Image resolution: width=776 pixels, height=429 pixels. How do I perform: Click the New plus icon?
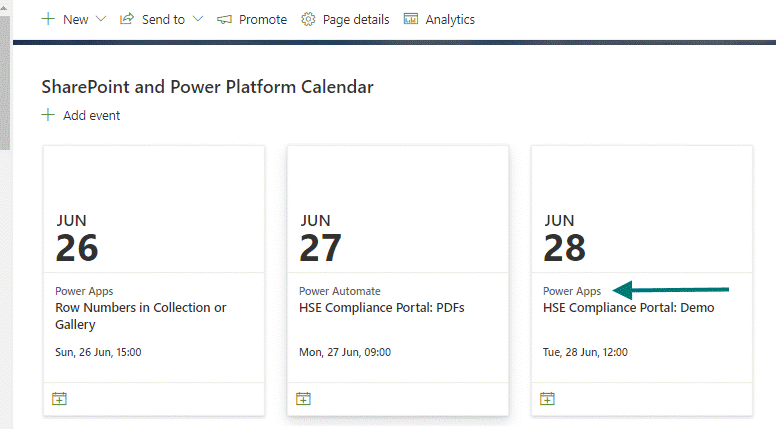(48, 19)
